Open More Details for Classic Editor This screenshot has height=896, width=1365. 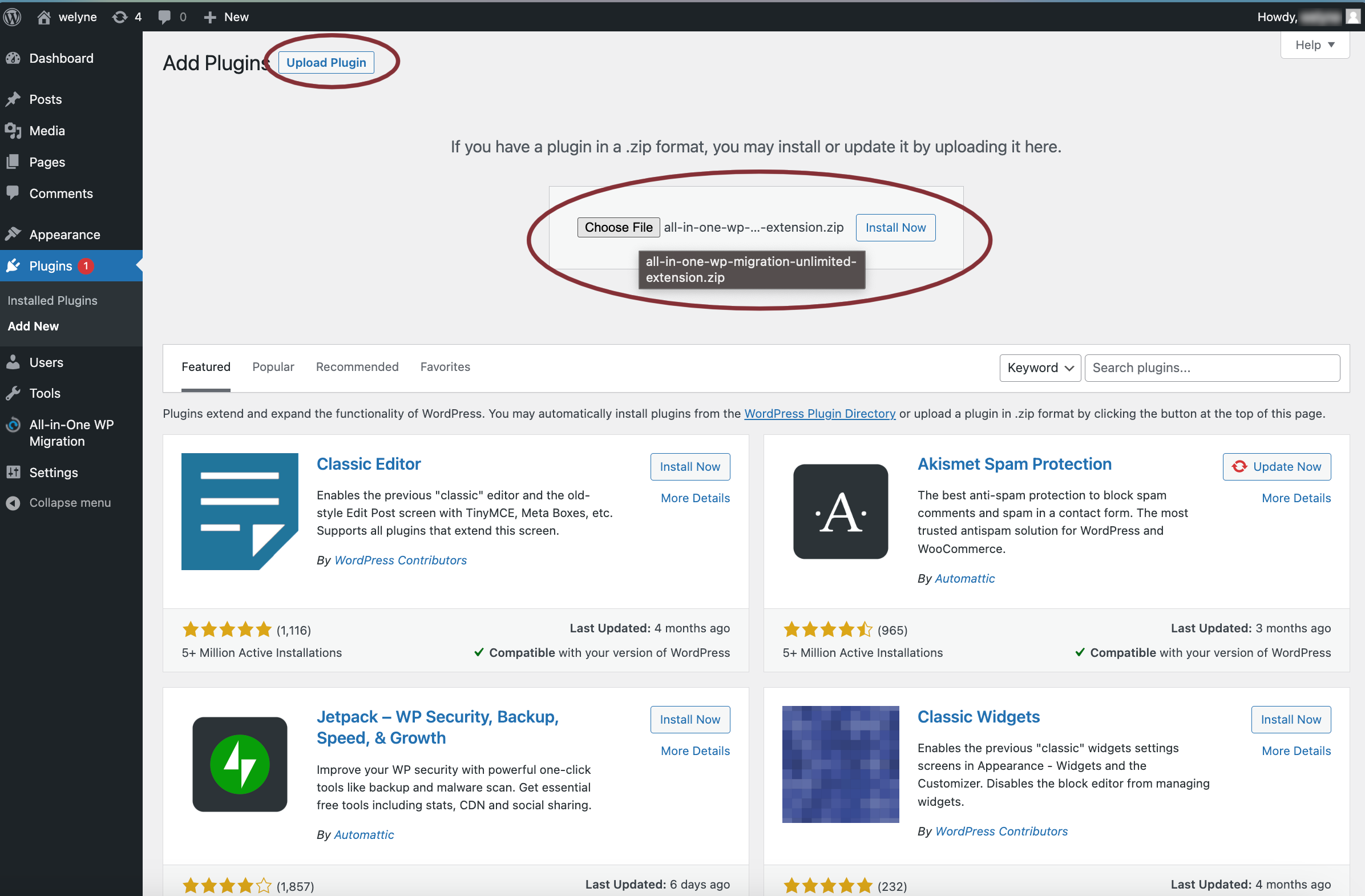(x=695, y=498)
